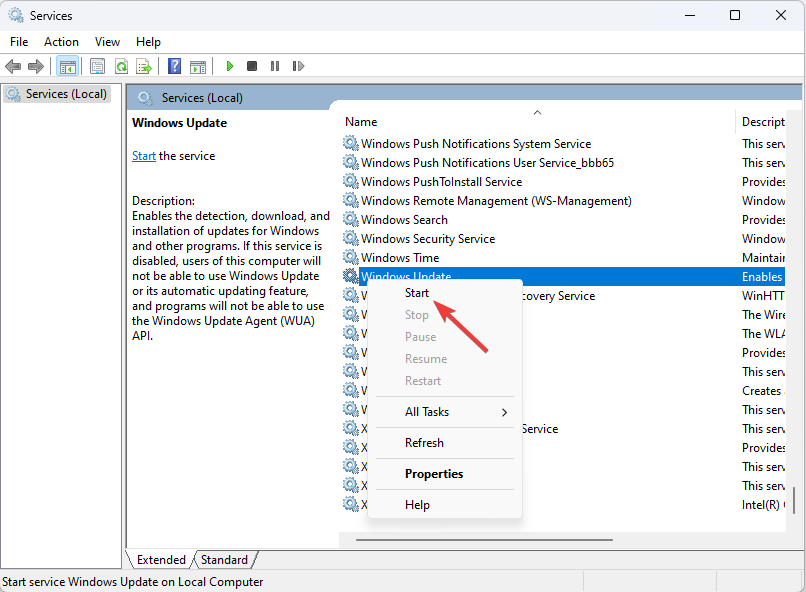Click the blue Start the service link

pyautogui.click(x=144, y=156)
